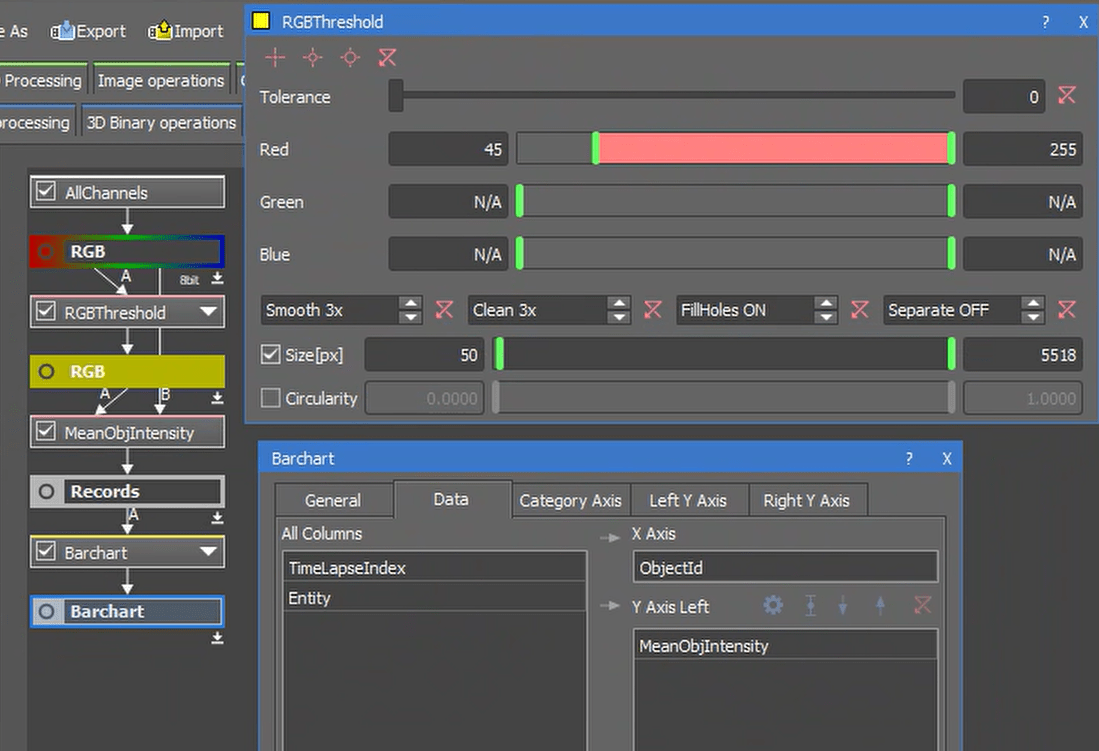Change the Clean 3x setting via its dropdown
1099x751 pixels.
[618, 310]
